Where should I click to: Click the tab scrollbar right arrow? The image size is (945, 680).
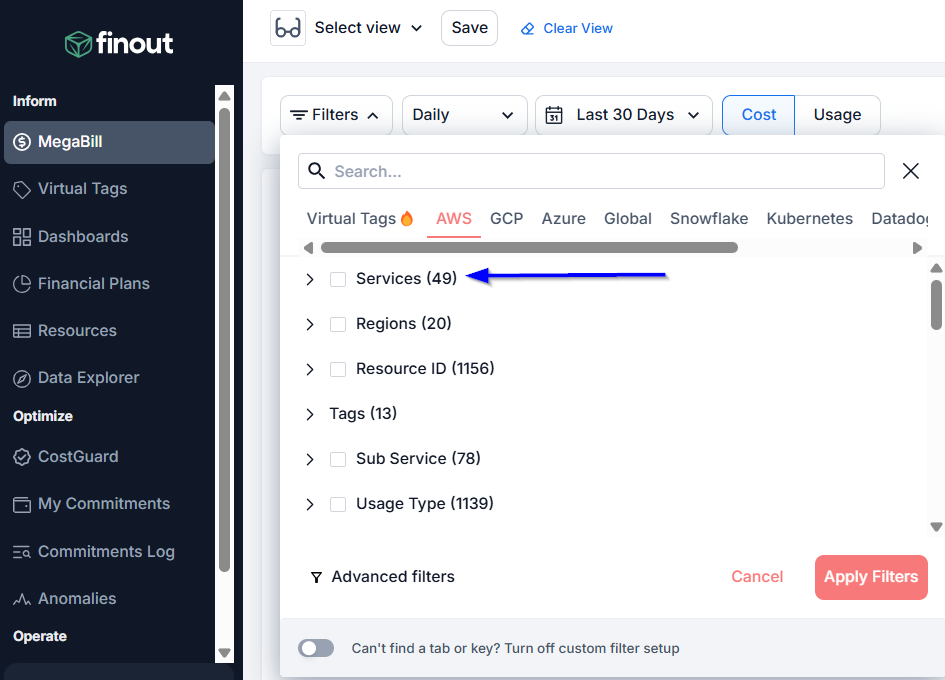[917, 248]
